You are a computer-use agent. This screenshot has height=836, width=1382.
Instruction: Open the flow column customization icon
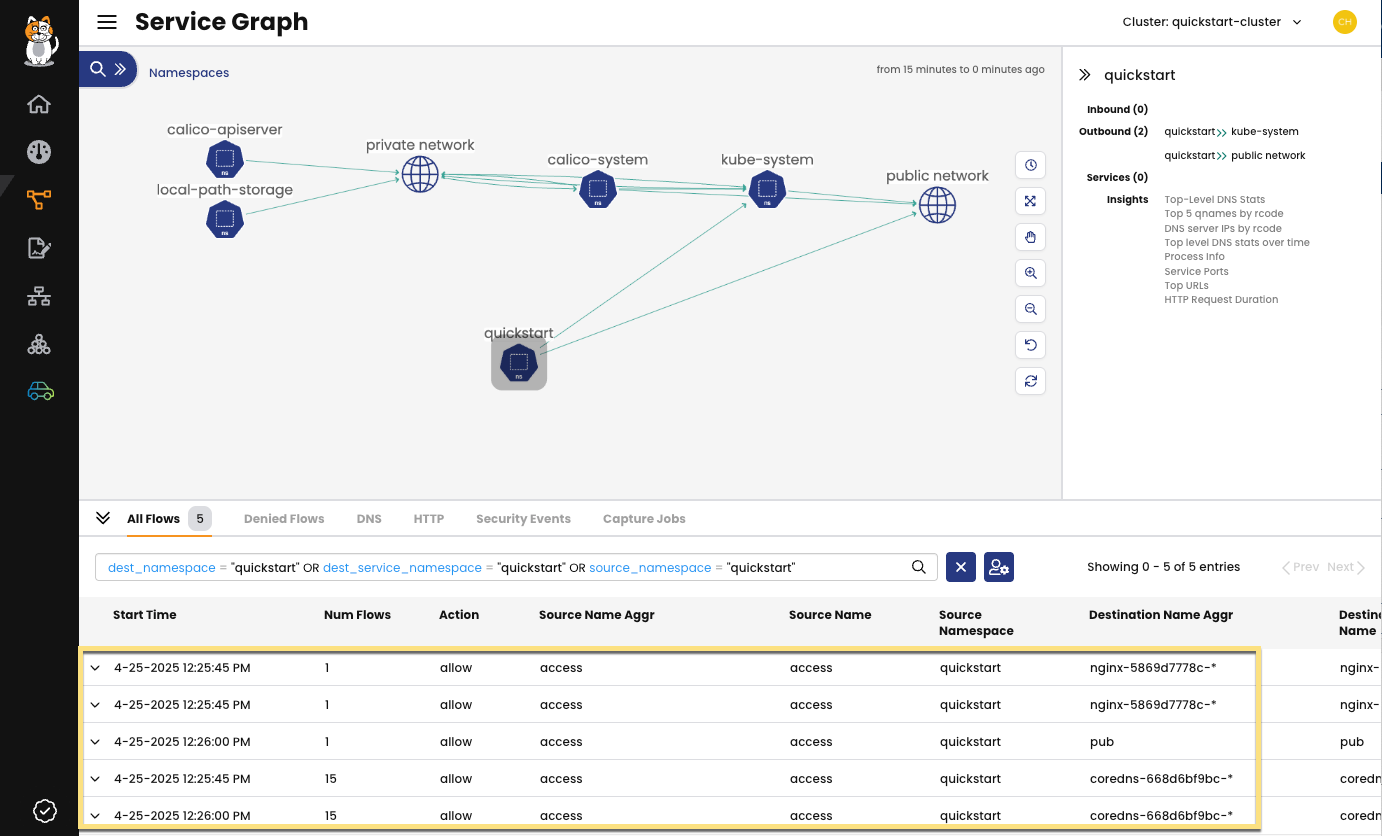pyautogui.click(x=998, y=567)
